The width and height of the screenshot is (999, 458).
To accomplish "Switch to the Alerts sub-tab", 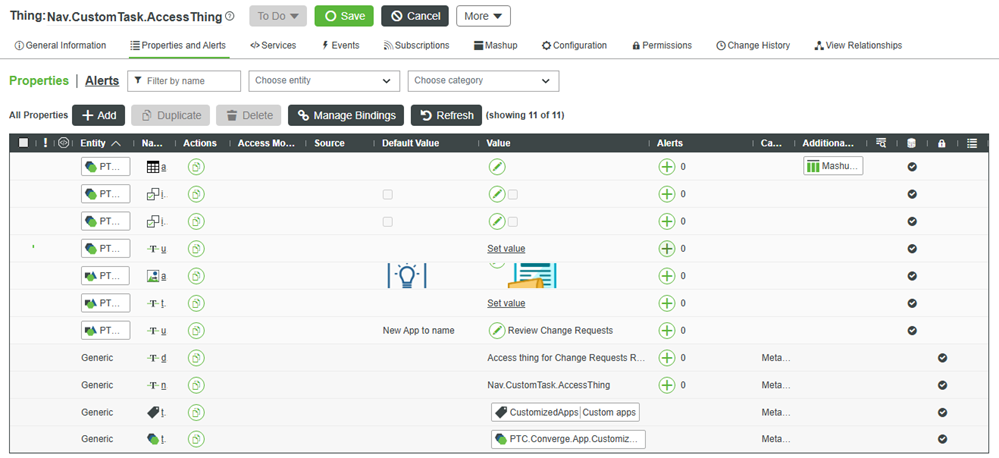I will coord(102,80).
